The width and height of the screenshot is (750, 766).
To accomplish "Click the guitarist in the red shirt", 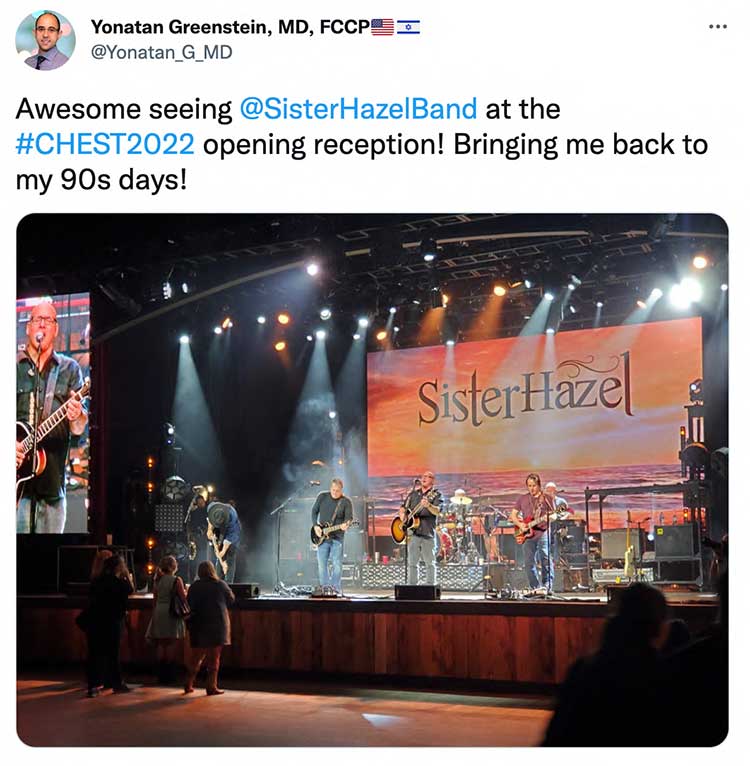I will pyautogui.click(x=536, y=532).
